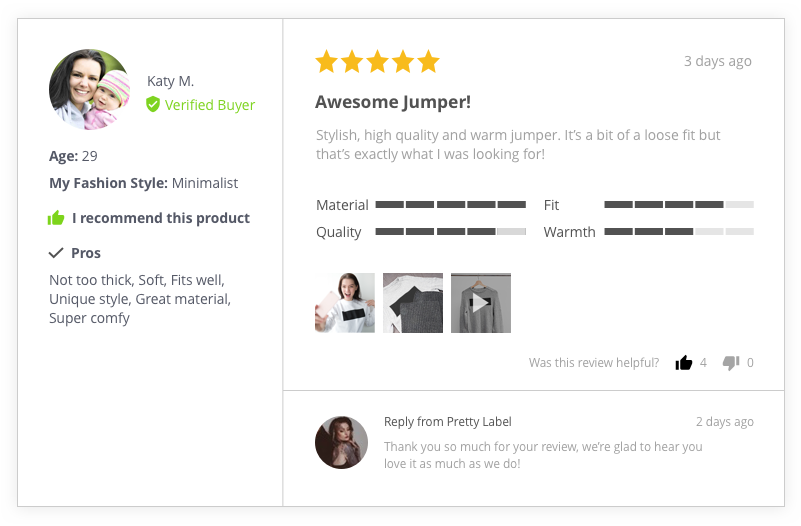Click Katy M. profile picture
Image resolution: width=801 pixels, height=526 pixels.
pos(89,89)
